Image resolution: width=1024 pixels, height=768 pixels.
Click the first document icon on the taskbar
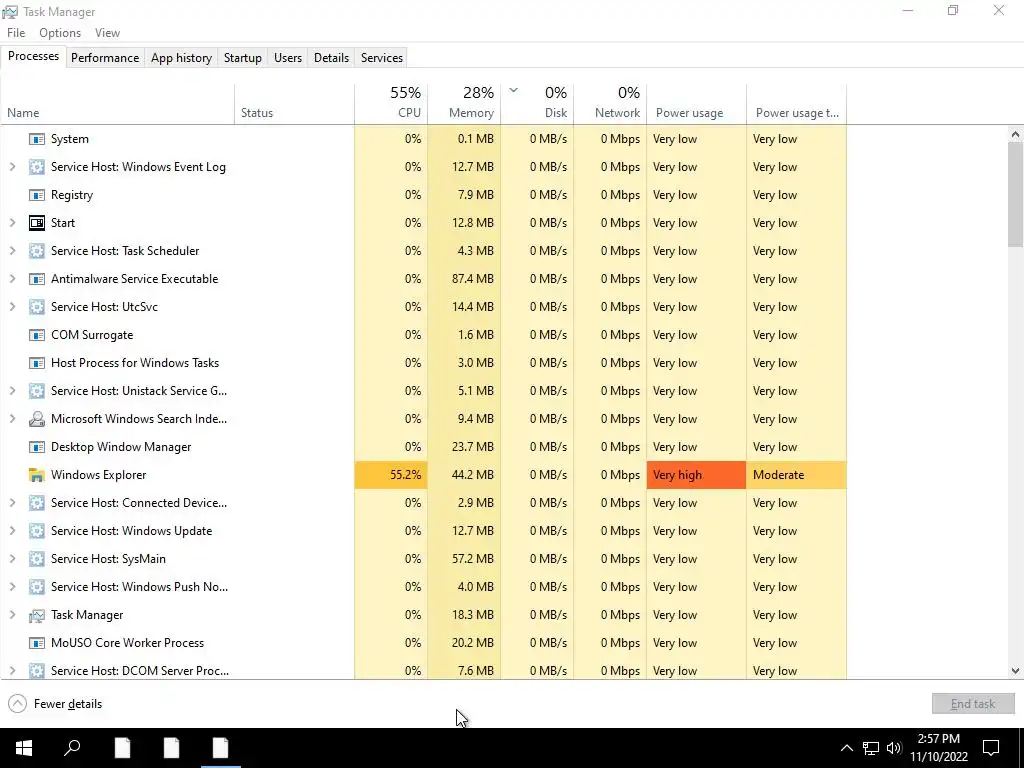point(122,748)
